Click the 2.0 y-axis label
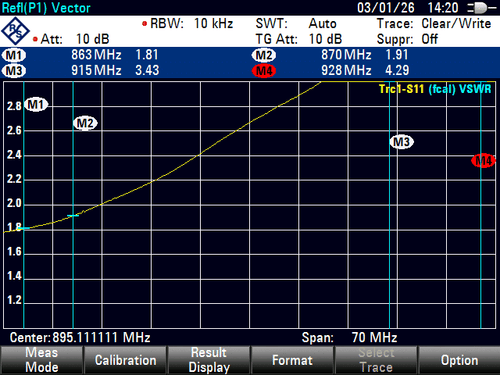500x375 pixels. point(14,203)
